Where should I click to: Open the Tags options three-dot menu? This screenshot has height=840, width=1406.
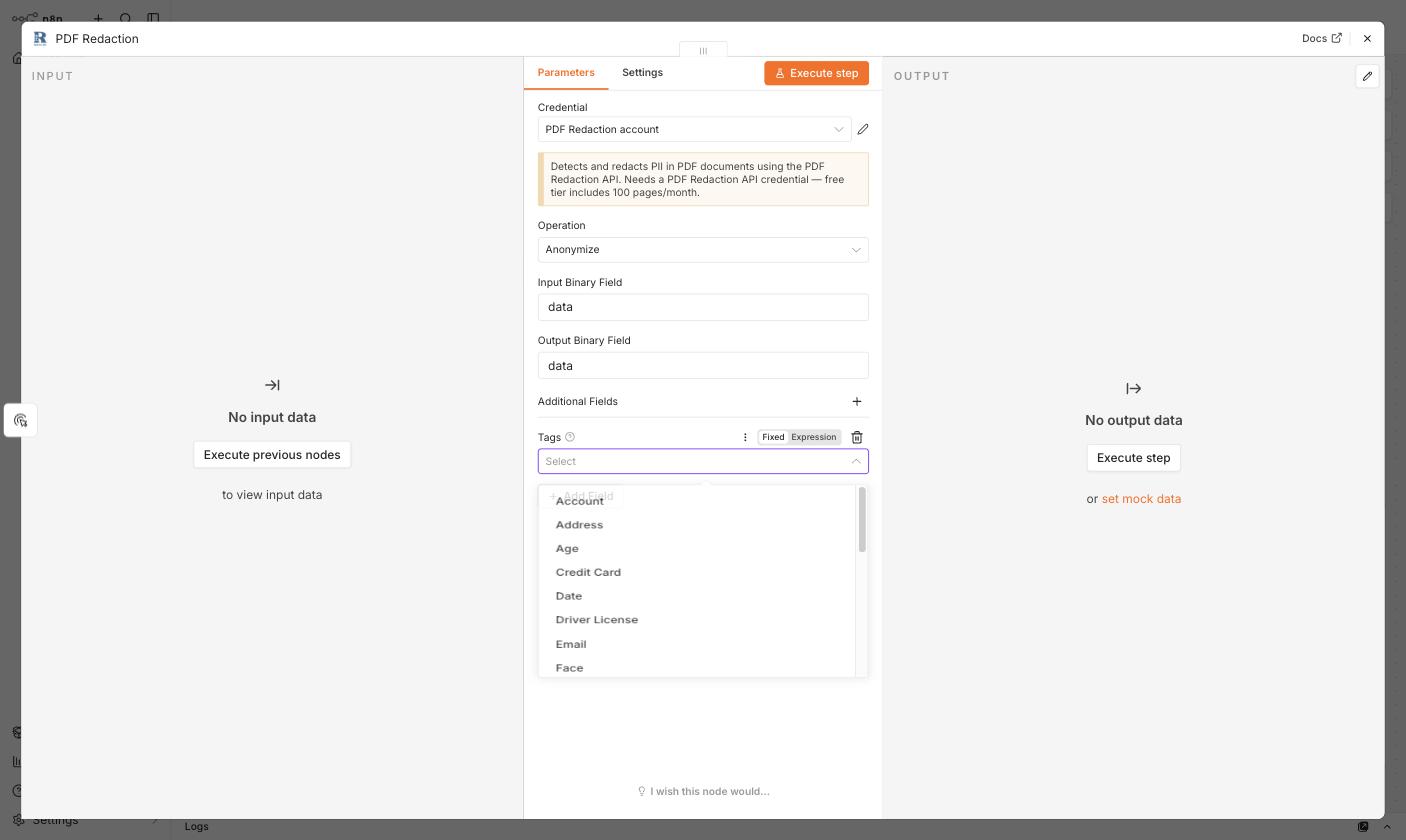(x=745, y=437)
